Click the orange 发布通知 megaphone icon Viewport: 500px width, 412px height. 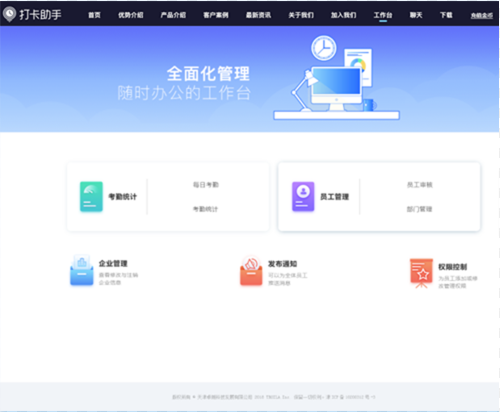[251, 271]
